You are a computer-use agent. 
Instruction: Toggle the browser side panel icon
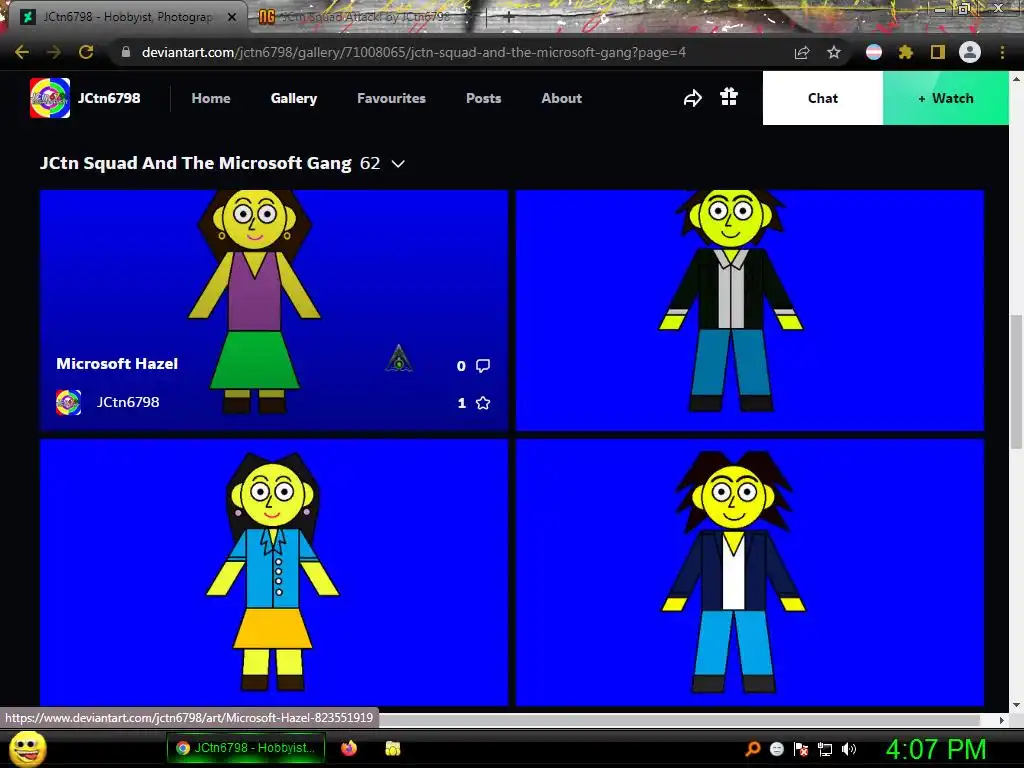click(938, 52)
